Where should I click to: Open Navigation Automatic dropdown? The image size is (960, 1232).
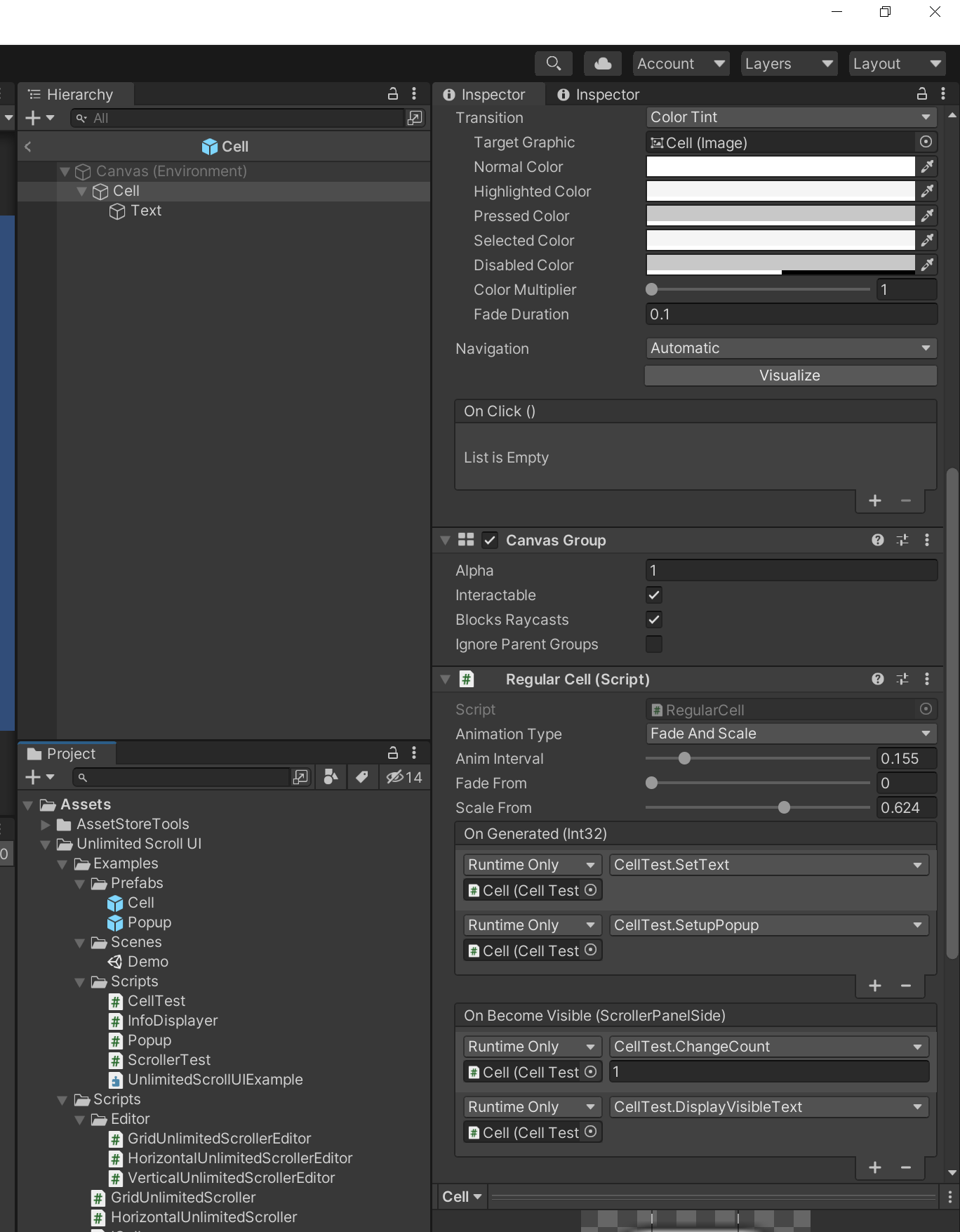click(791, 348)
